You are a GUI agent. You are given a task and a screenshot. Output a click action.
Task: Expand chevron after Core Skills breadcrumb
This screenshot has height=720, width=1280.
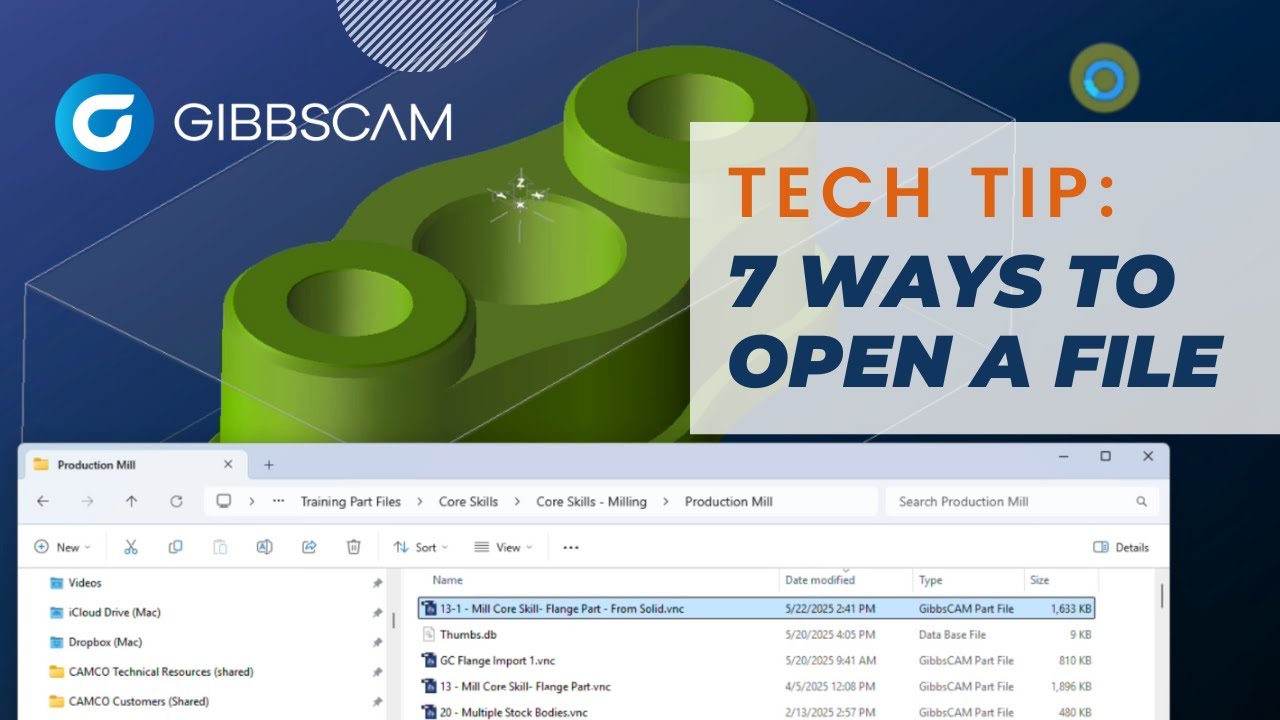tap(517, 501)
